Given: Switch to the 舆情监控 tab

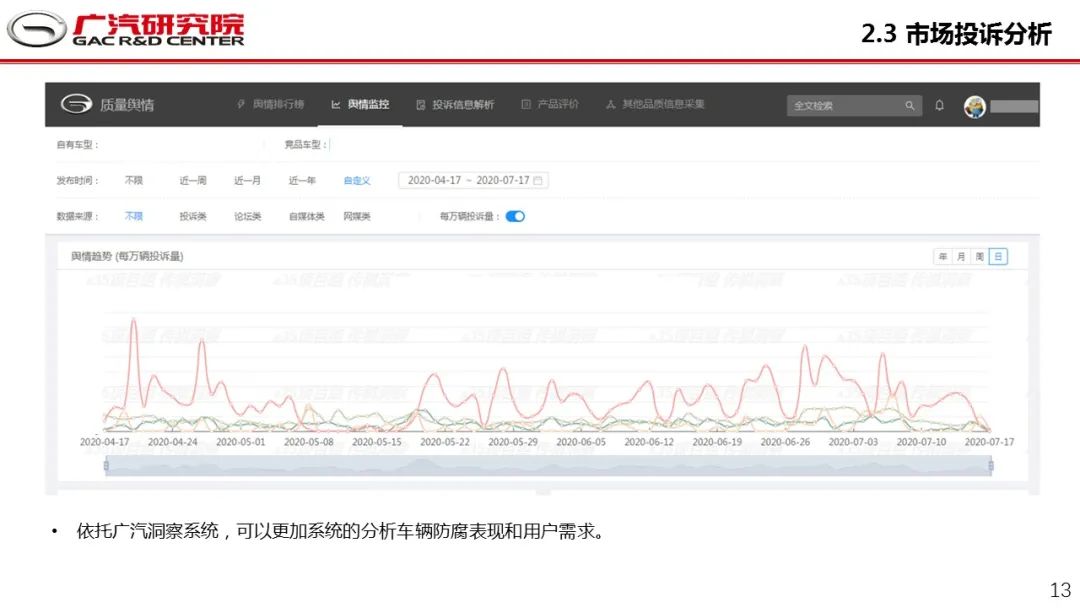Looking at the screenshot, I should (367, 104).
